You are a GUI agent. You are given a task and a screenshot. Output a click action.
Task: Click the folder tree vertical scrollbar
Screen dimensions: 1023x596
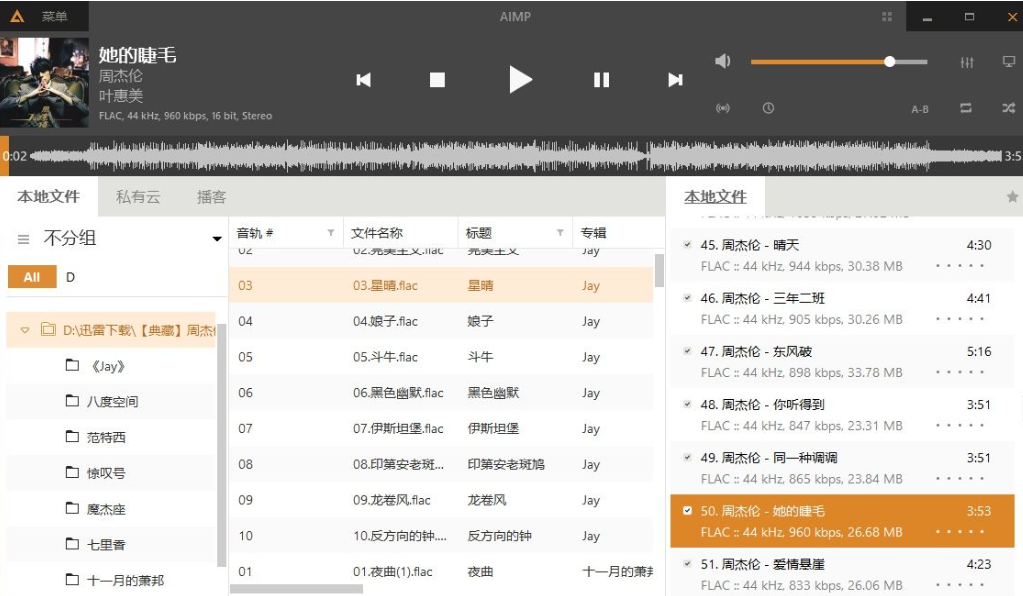[221, 445]
